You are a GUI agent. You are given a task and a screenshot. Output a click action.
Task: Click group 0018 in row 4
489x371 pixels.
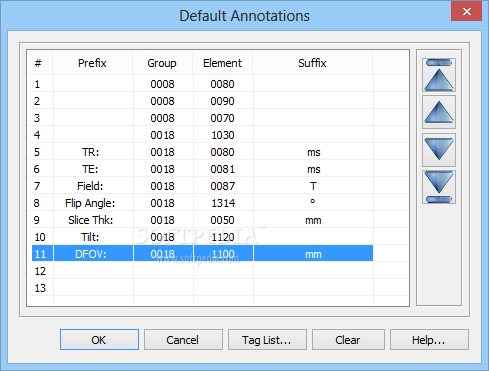pyautogui.click(x=162, y=135)
